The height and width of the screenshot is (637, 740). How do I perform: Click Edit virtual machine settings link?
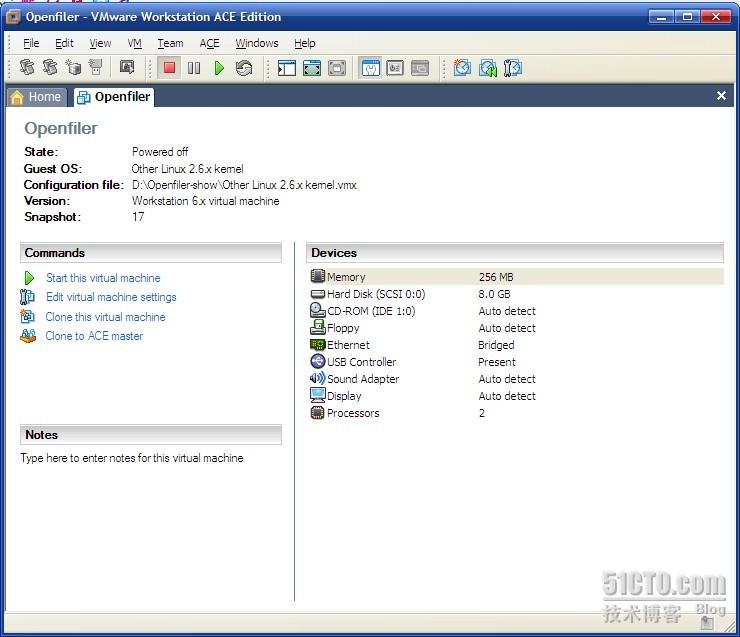(111, 297)
